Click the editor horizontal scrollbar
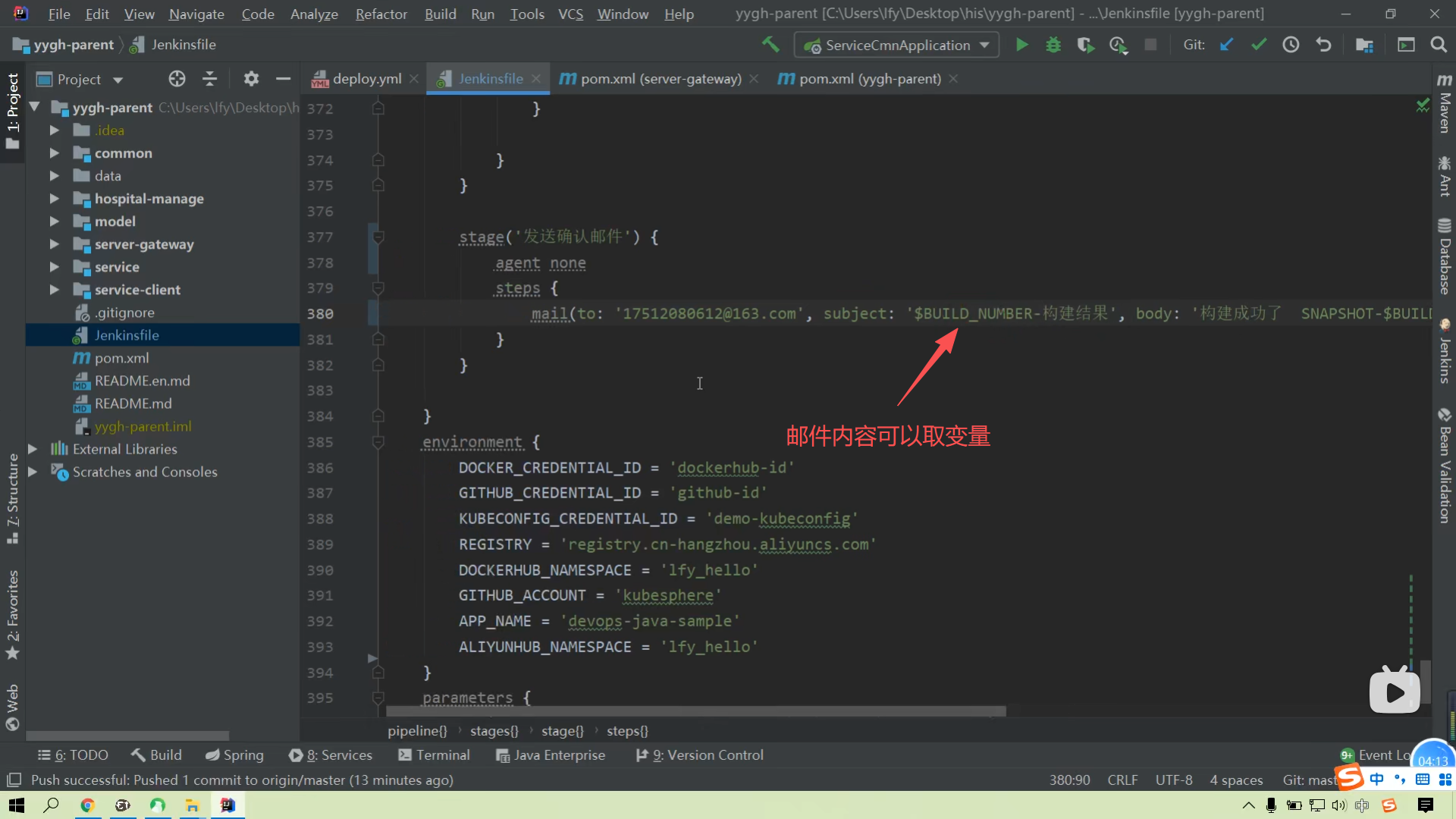 coord(696,711)
